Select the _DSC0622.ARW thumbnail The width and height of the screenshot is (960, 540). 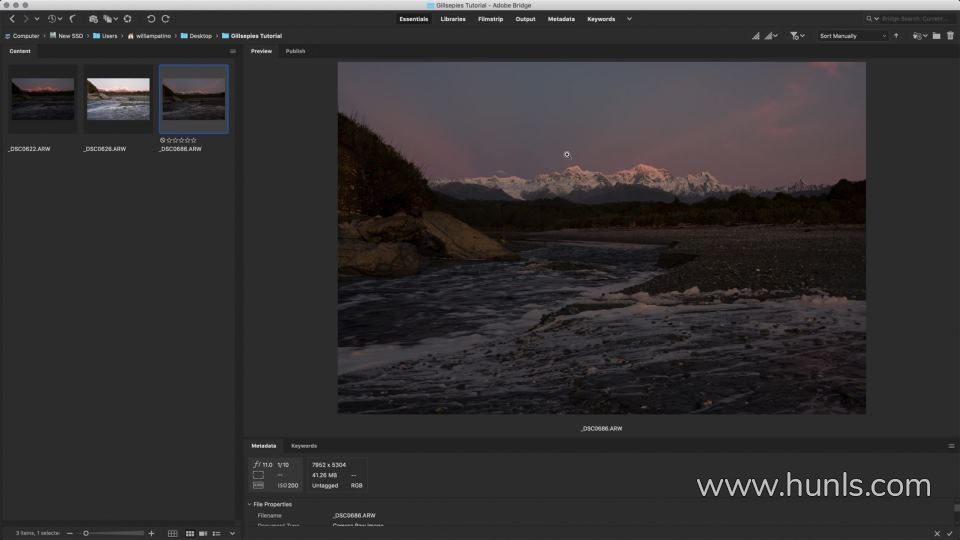pos(42,99)
